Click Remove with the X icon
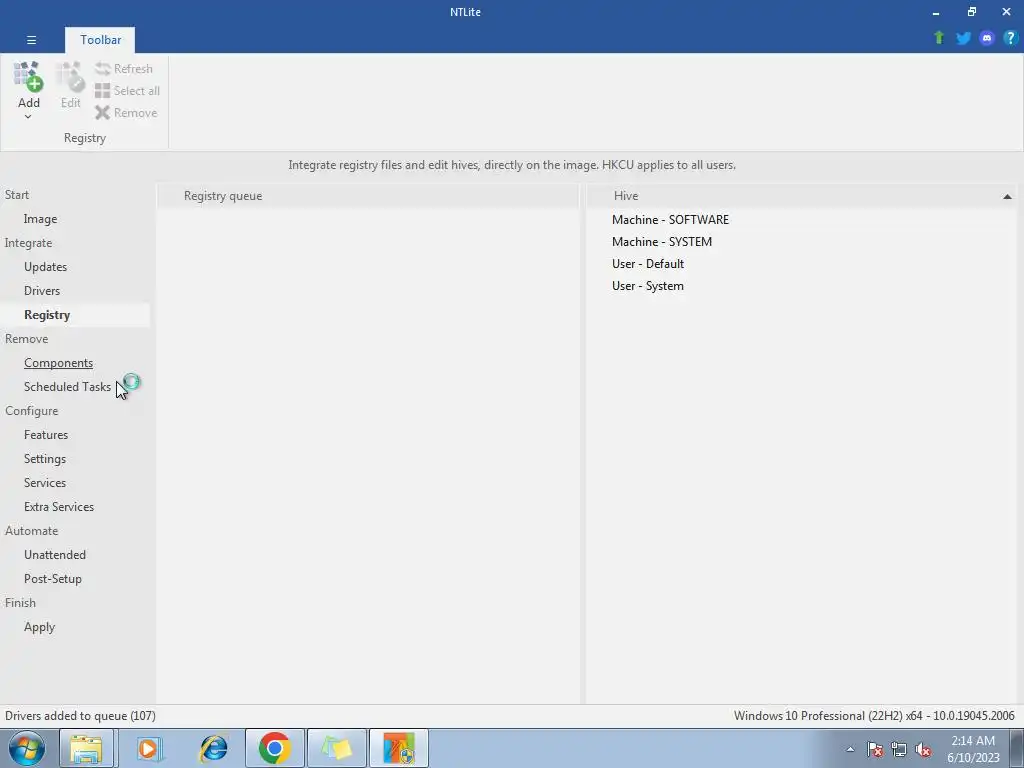Image resolution: width=1024 pixels, height=768 pixels. click(x=126, y=113)
